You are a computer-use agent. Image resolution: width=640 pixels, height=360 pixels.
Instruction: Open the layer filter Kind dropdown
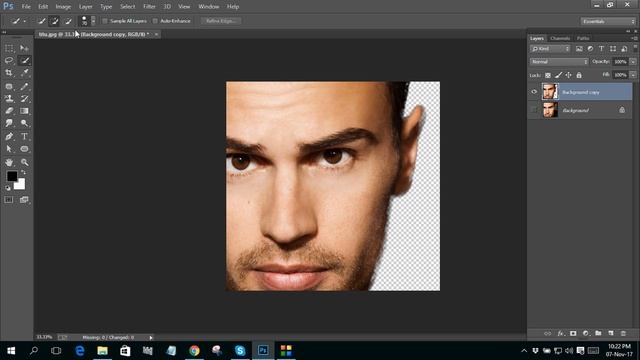550,49
